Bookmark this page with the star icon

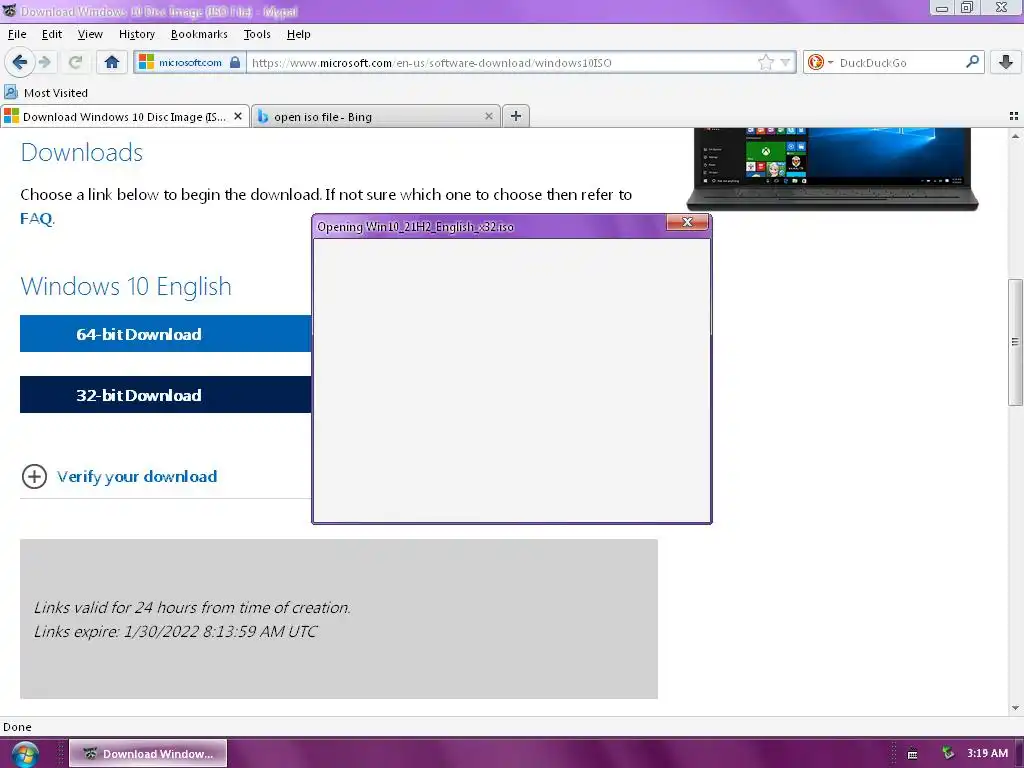tap(765, 62)
